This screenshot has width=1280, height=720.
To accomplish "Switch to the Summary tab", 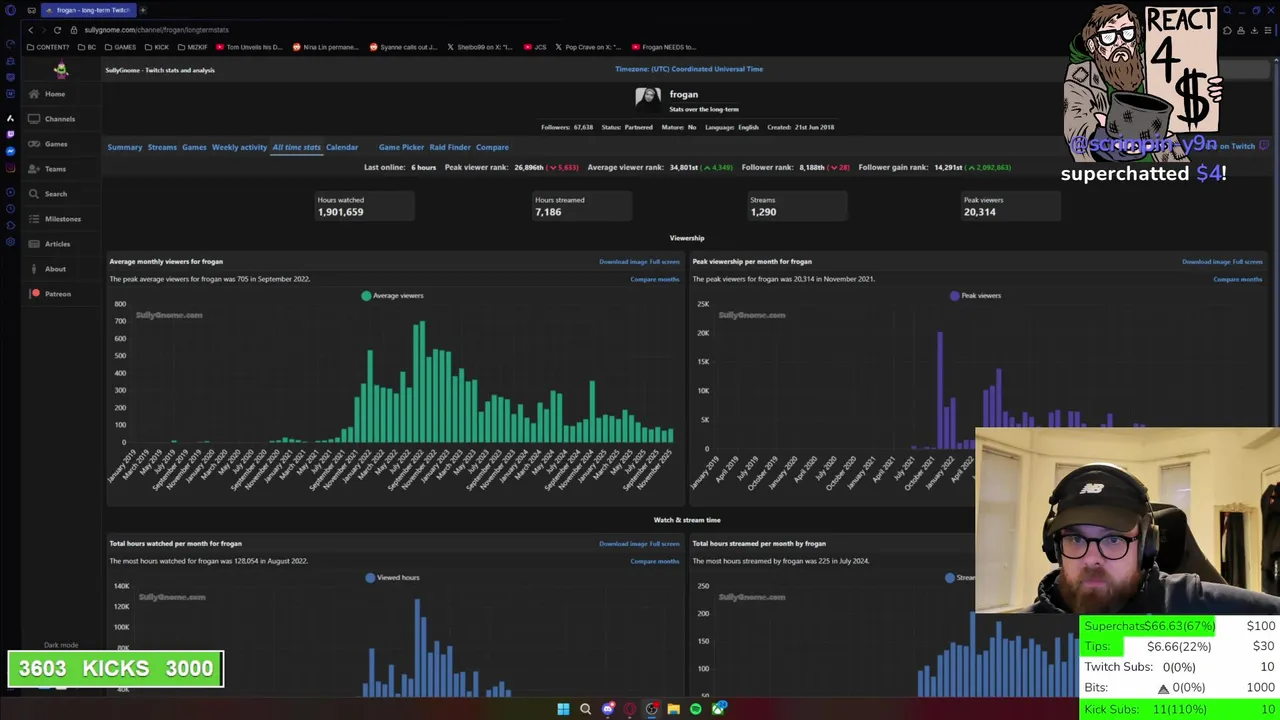I will pyautogui.click(x=125, y=147).
